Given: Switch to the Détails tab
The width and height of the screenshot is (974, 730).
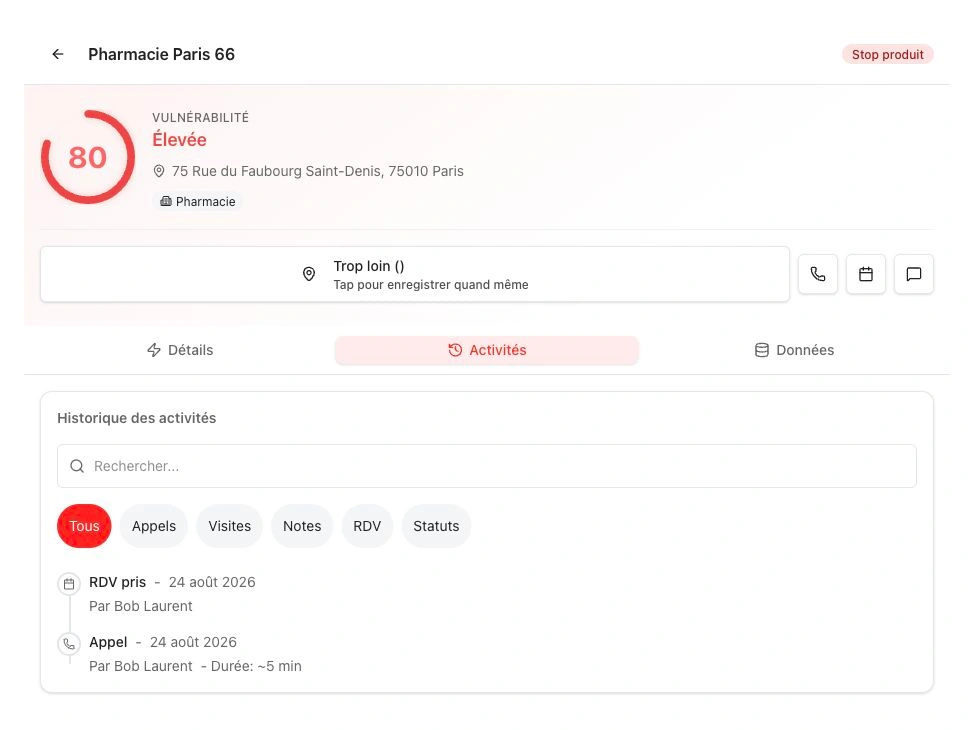Looking at the screenshot, I should click(x=180, y=350).
